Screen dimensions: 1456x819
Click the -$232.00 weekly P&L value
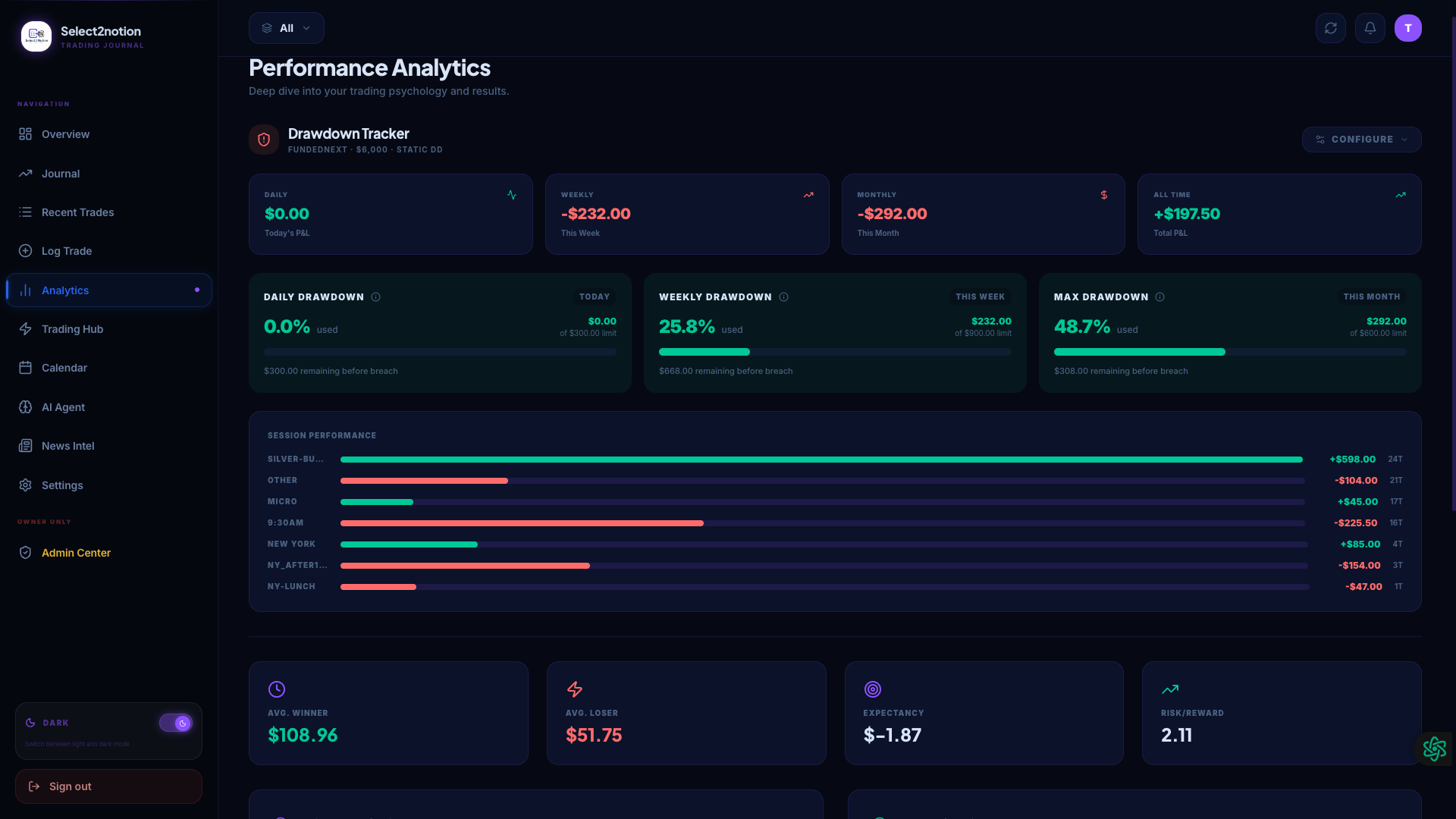[595, 214]
